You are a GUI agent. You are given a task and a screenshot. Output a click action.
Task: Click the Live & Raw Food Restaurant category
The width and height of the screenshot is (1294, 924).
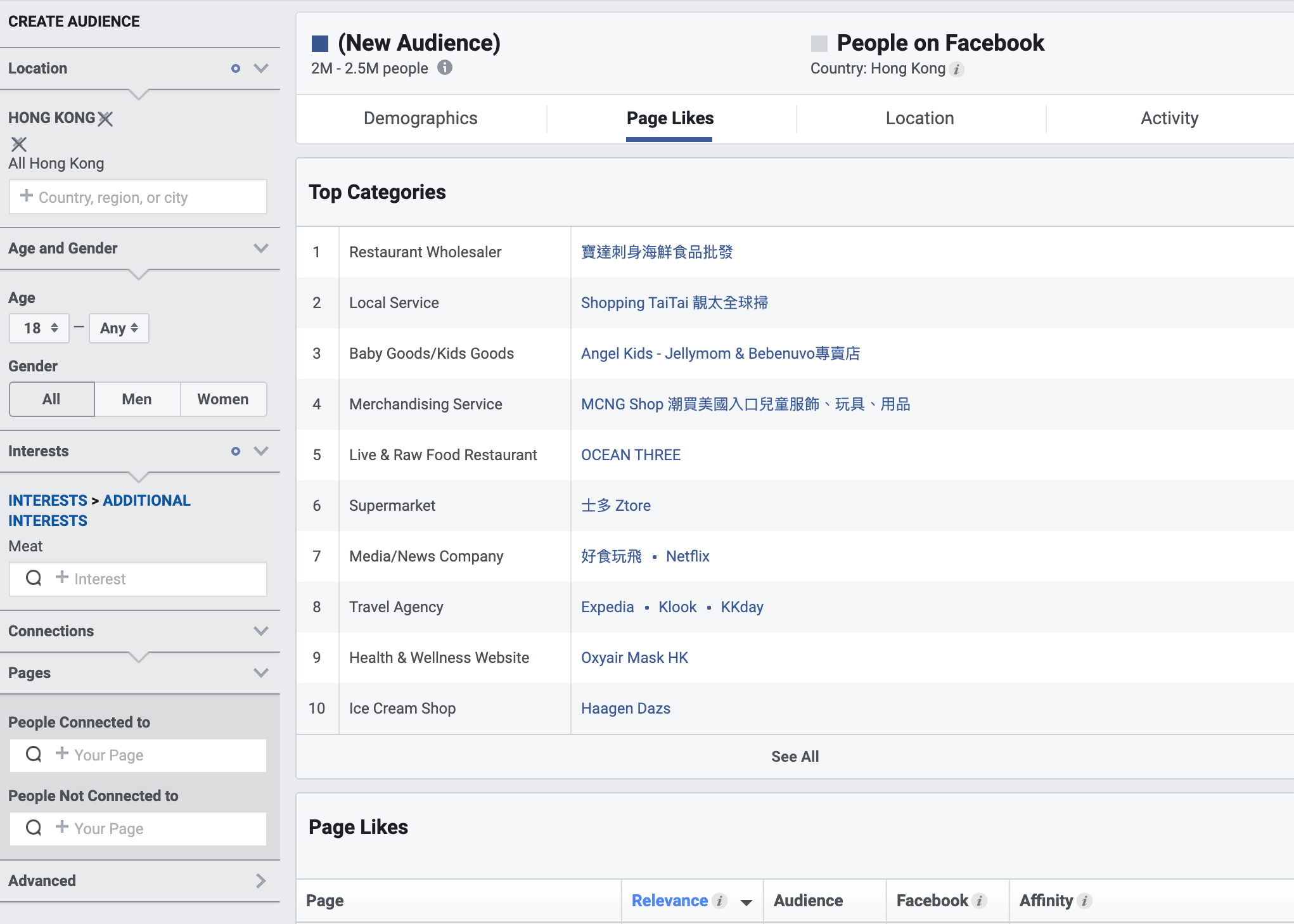(x=443, y=455)
